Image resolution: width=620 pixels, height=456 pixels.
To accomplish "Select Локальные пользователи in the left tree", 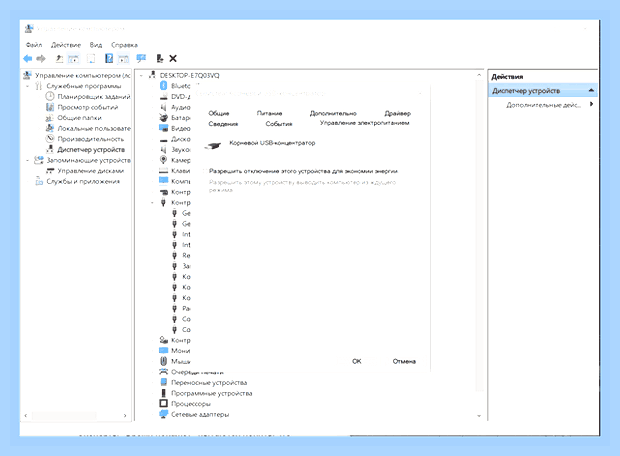I will [x=94, y=128].
